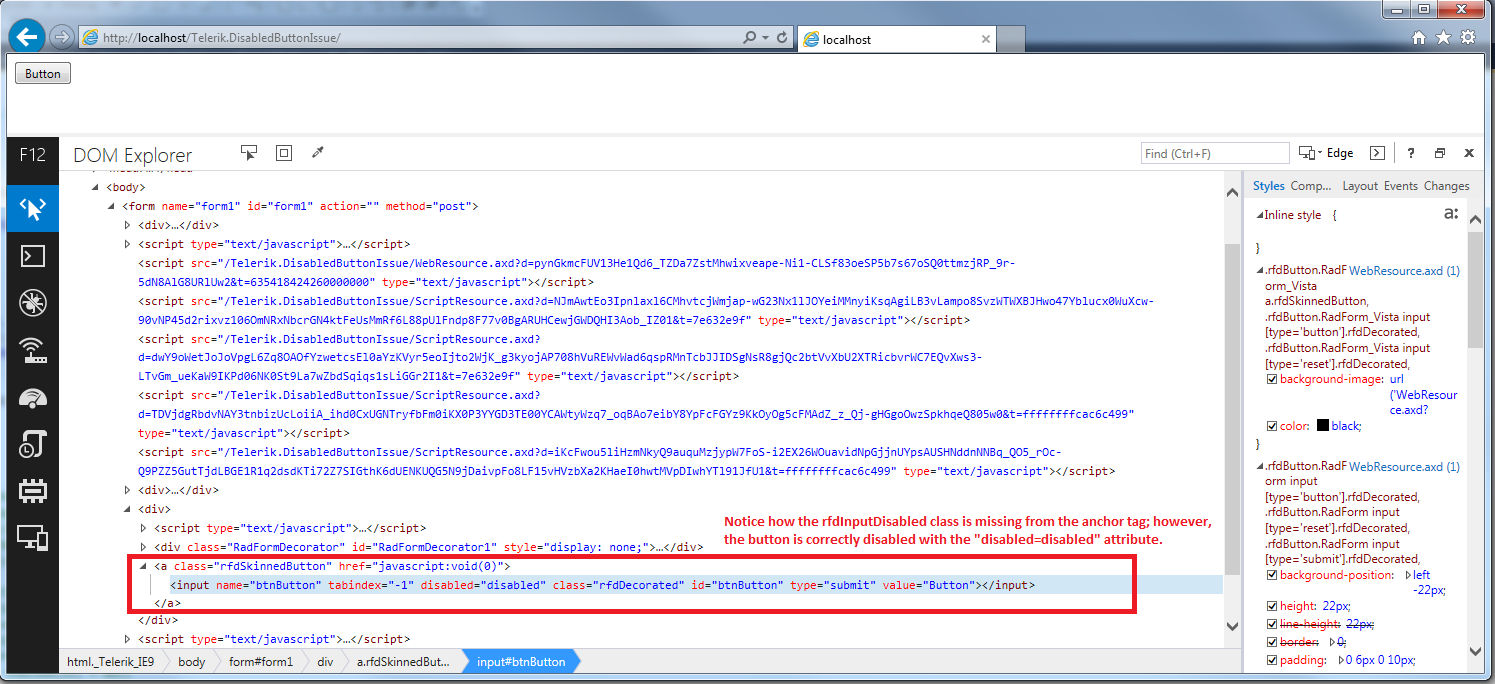Uncheck the color: black property checkbox

click(1272, 426)
